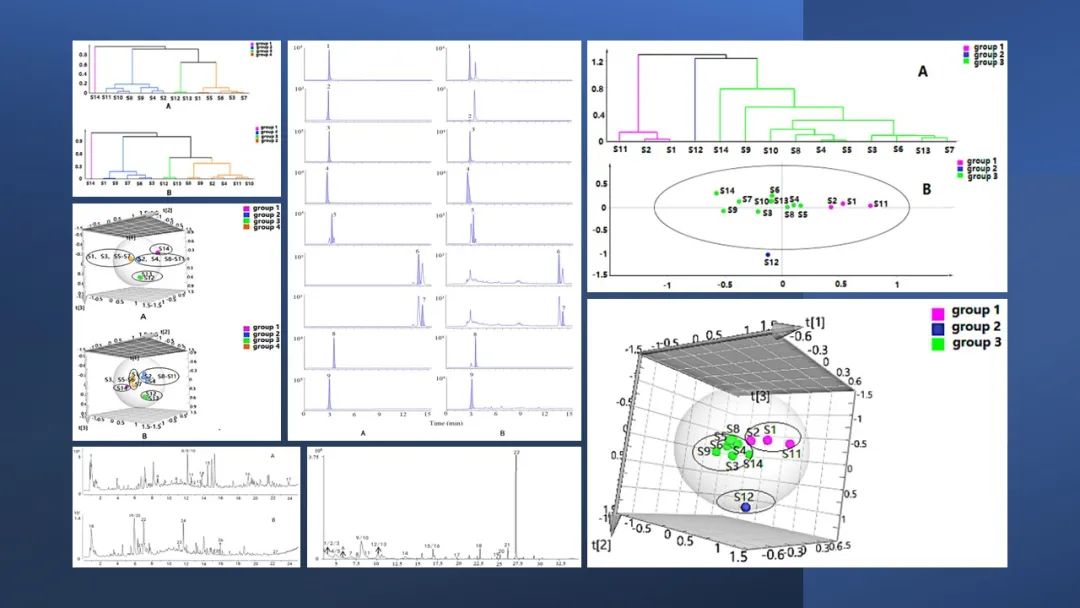Select the magenta S11 sphere in large 3D plot

tap(790, 443)
